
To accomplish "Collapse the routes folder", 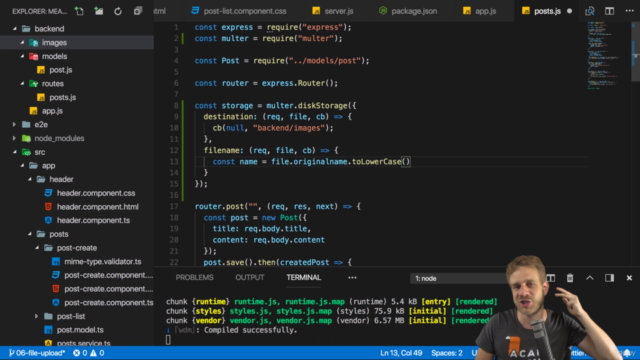I will [x=22, y=84].
